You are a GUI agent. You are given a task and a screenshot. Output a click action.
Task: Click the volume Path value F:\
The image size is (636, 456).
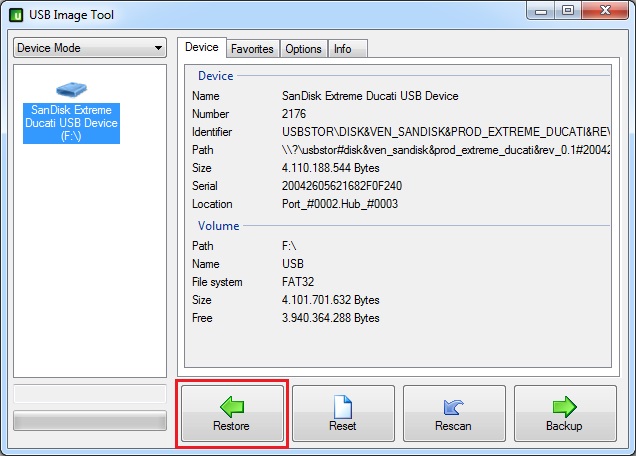tap(289, 246)
